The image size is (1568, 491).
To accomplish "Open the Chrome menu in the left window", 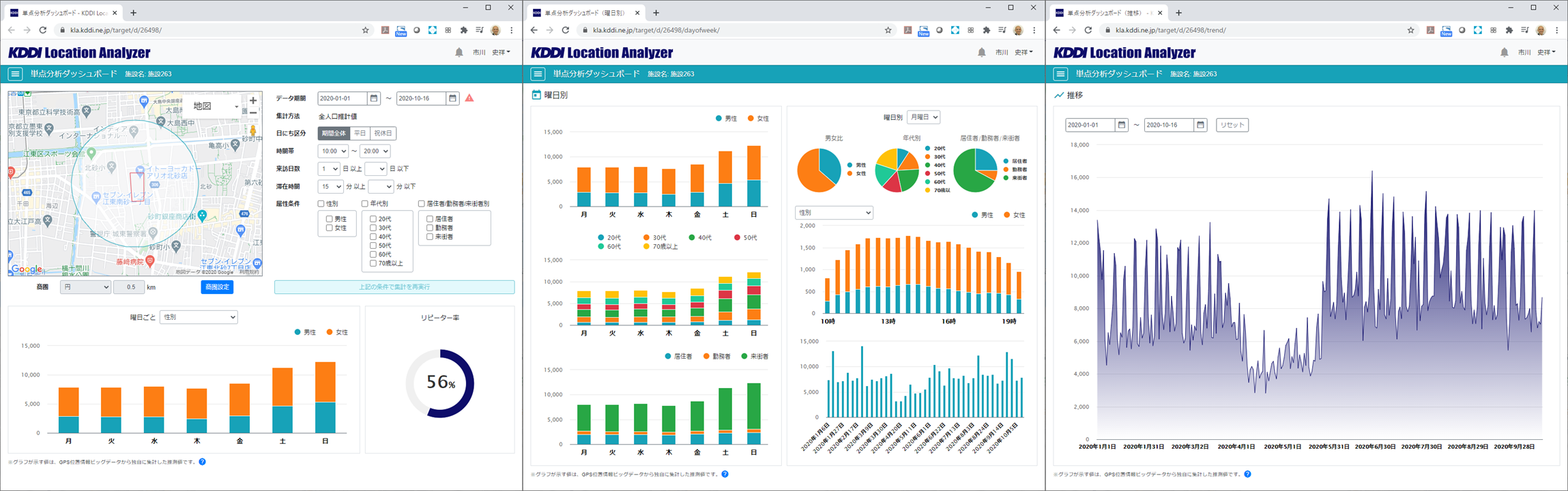I will click(512, 30).
